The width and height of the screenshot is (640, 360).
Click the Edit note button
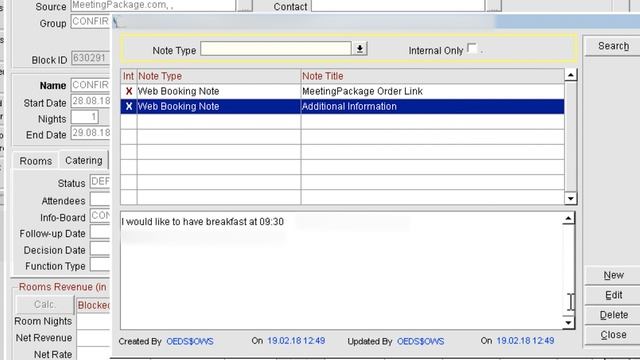(x=613, y=295)
